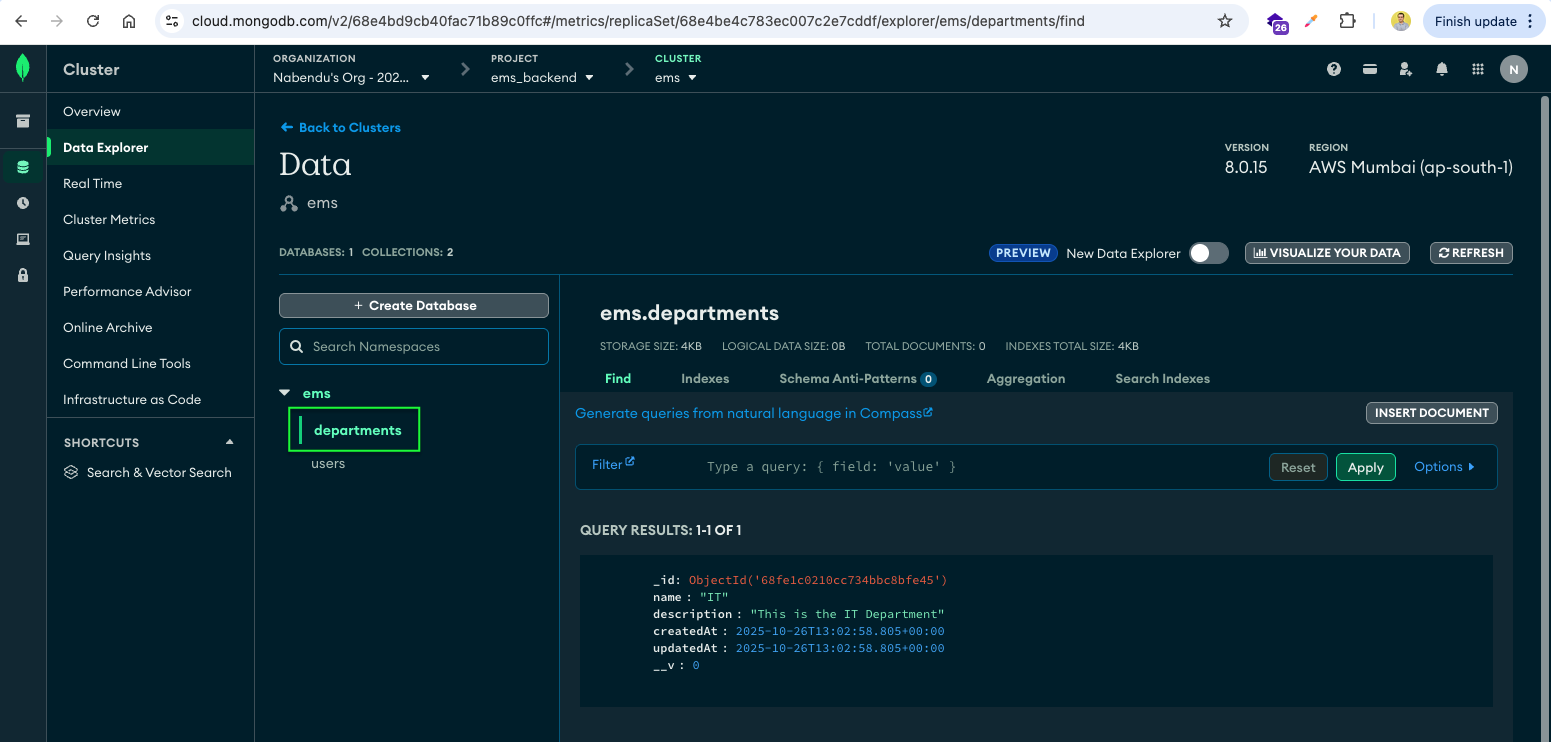Screen dimensions: 1551x742
Task: Open the Chrome profile avatar
Action: tap(1401, 21)
